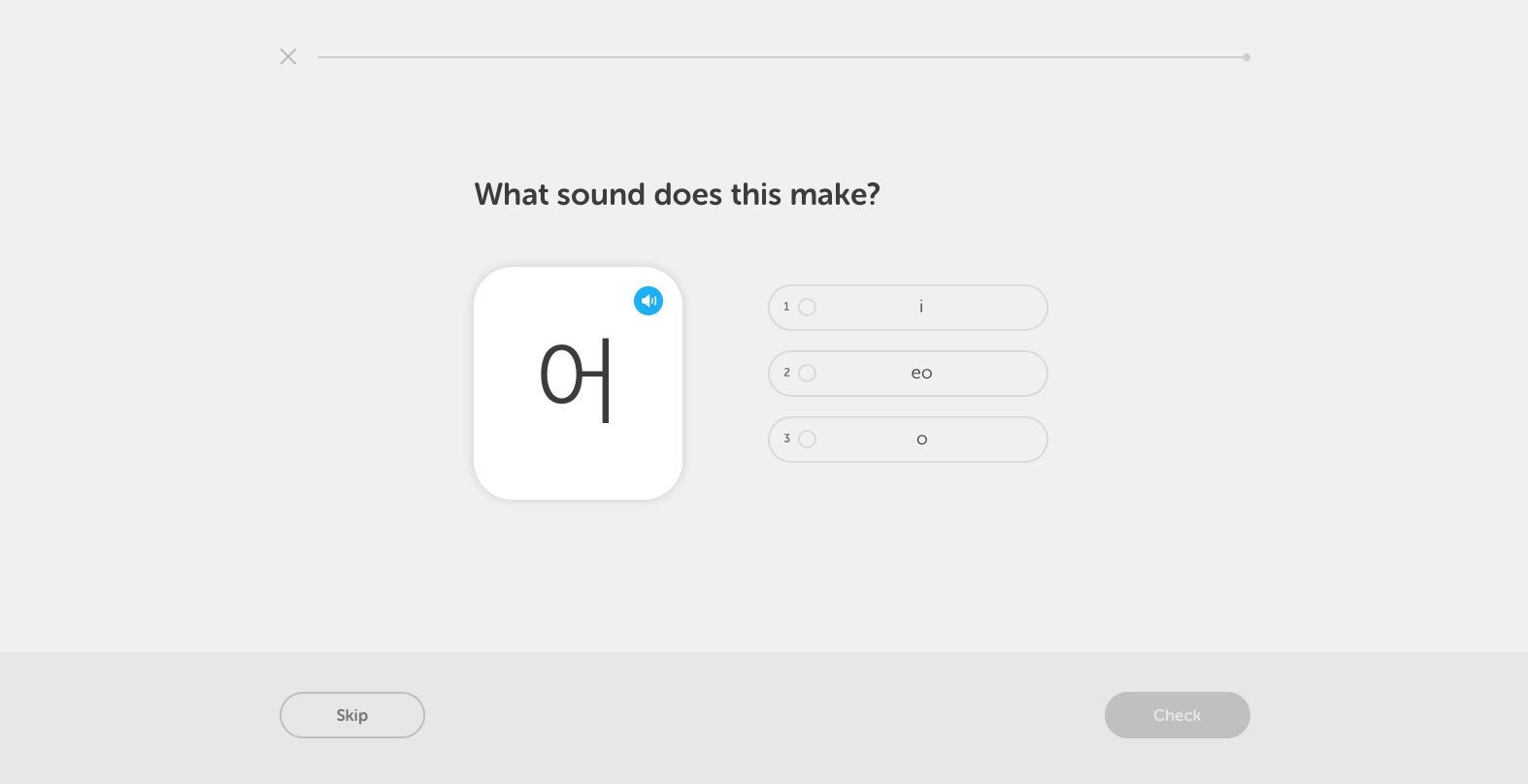The image size is (1528, 784).
Task: Select the radio circle for answer "i"
Action: (x=807, y=307)
